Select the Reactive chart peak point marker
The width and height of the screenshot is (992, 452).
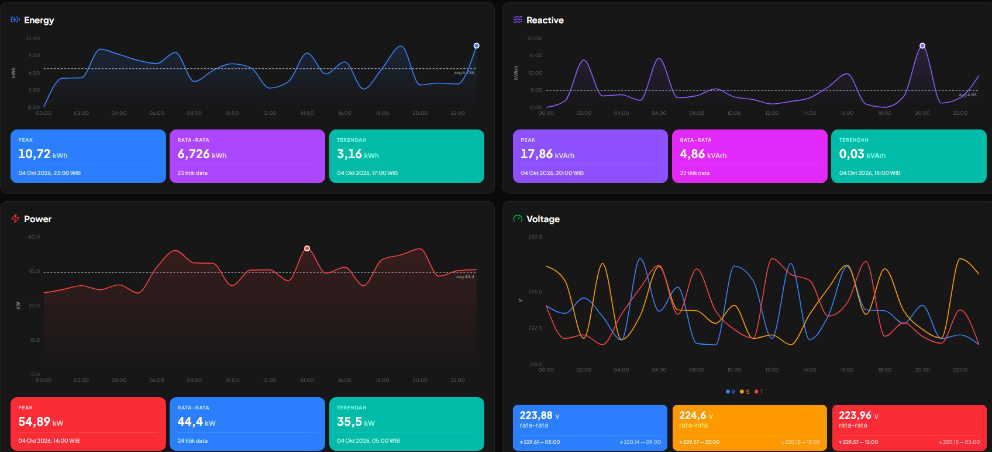tap(922, 46)
